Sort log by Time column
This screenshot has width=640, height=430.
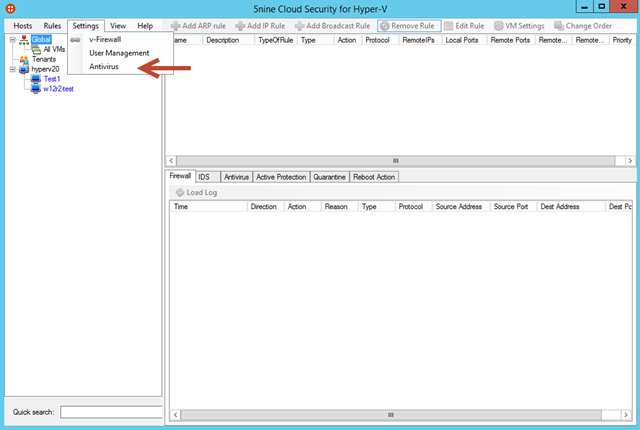click(209, 206)
